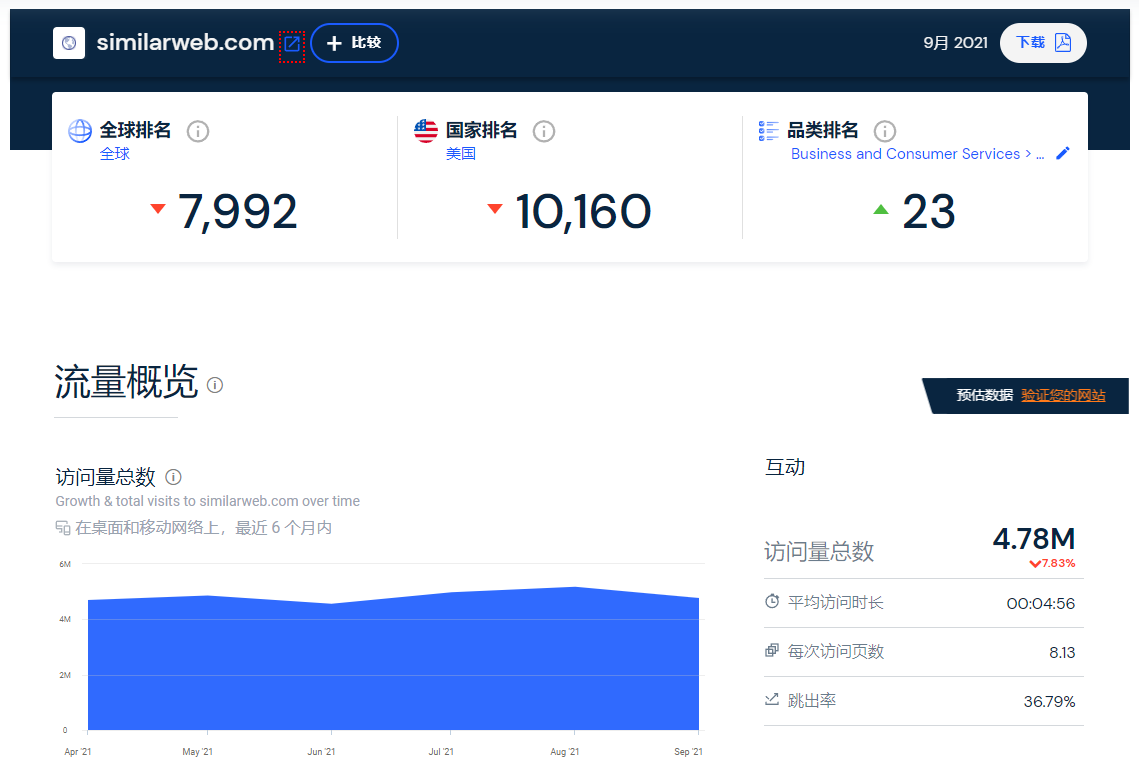Click the US flag icon beside 国家排名
This screenshot has height=768, width=1139.
425,130
